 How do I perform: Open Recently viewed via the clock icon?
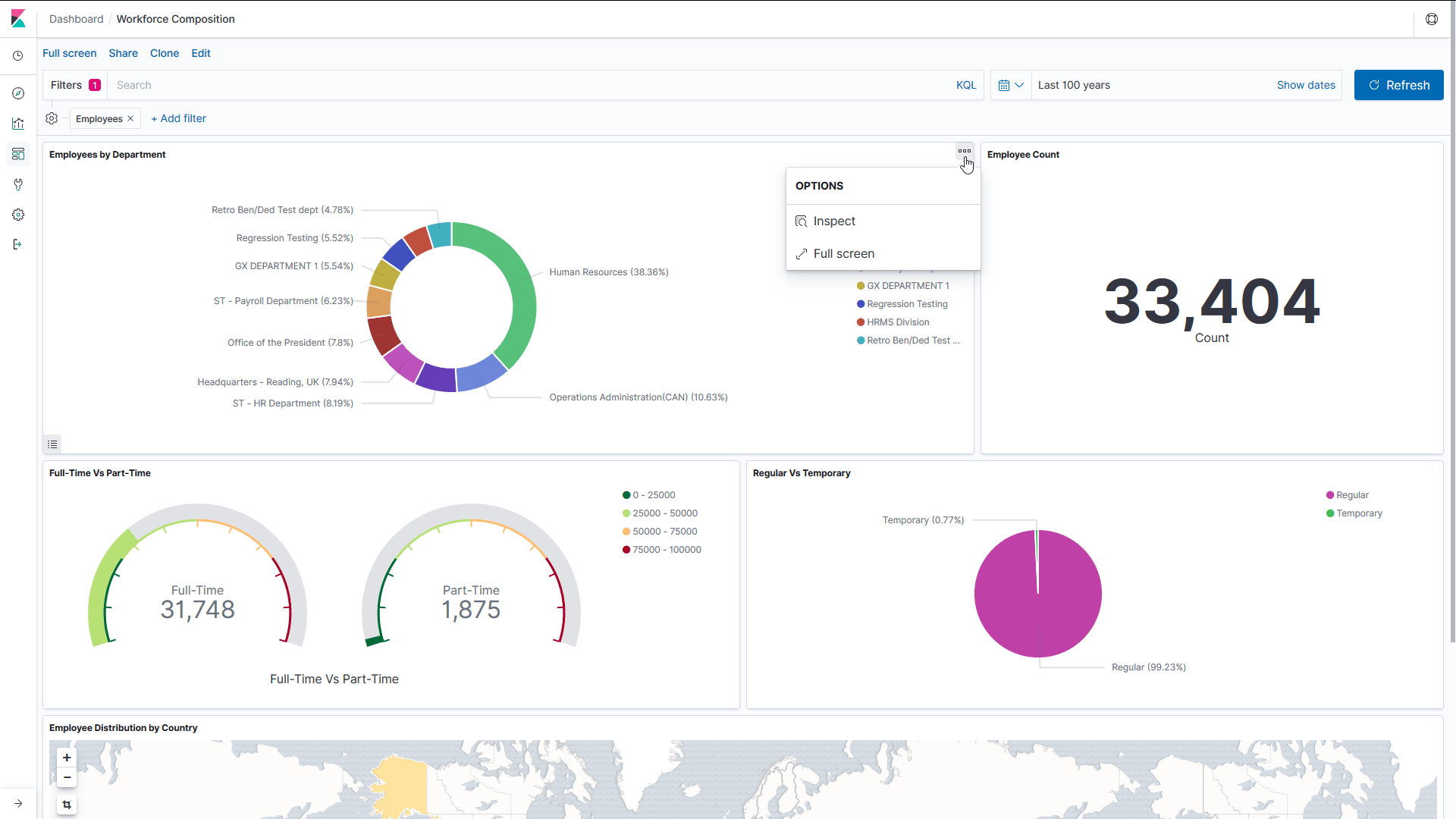pos(17,55)
